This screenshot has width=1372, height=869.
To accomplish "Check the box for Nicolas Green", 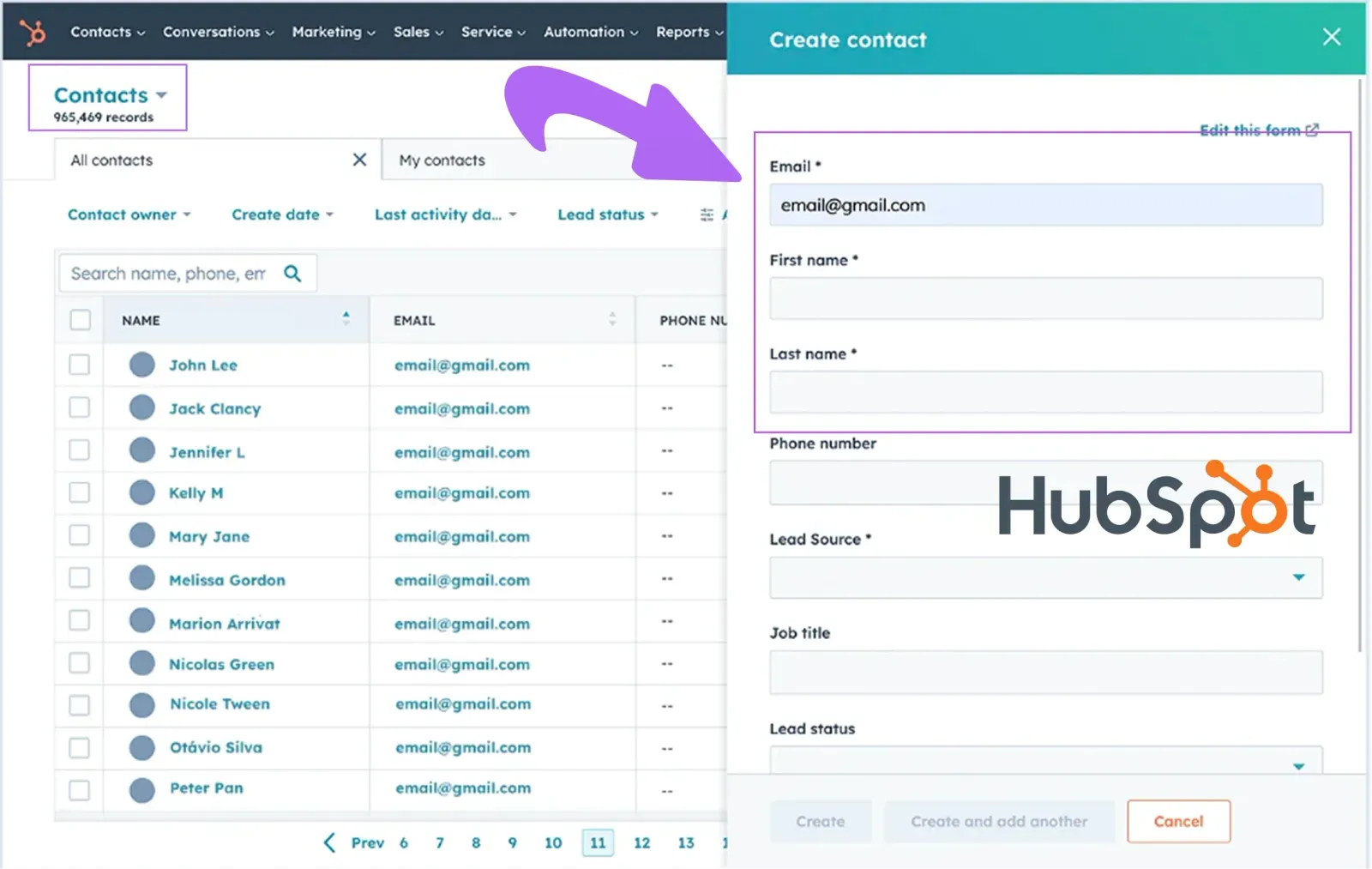I will [x=80, y=663].
